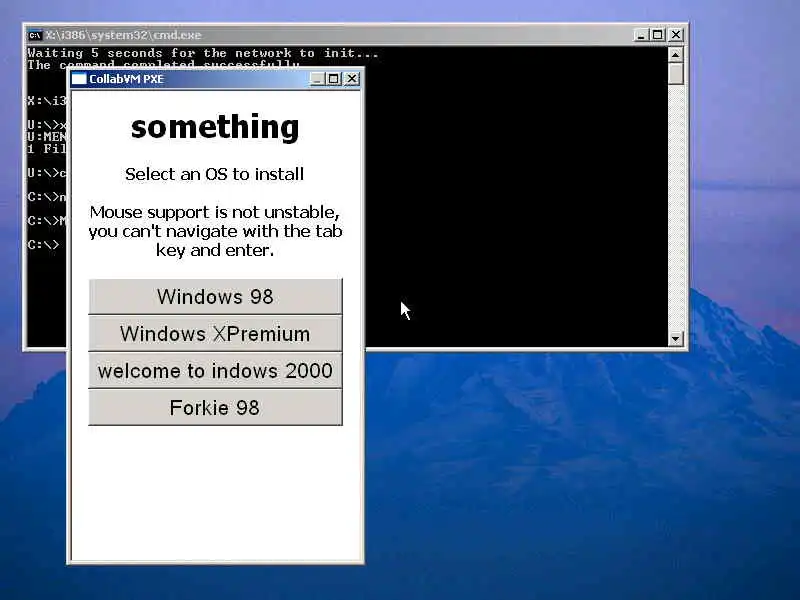Click 'Mouse support is not unstable' paragraph

point(215,231)
